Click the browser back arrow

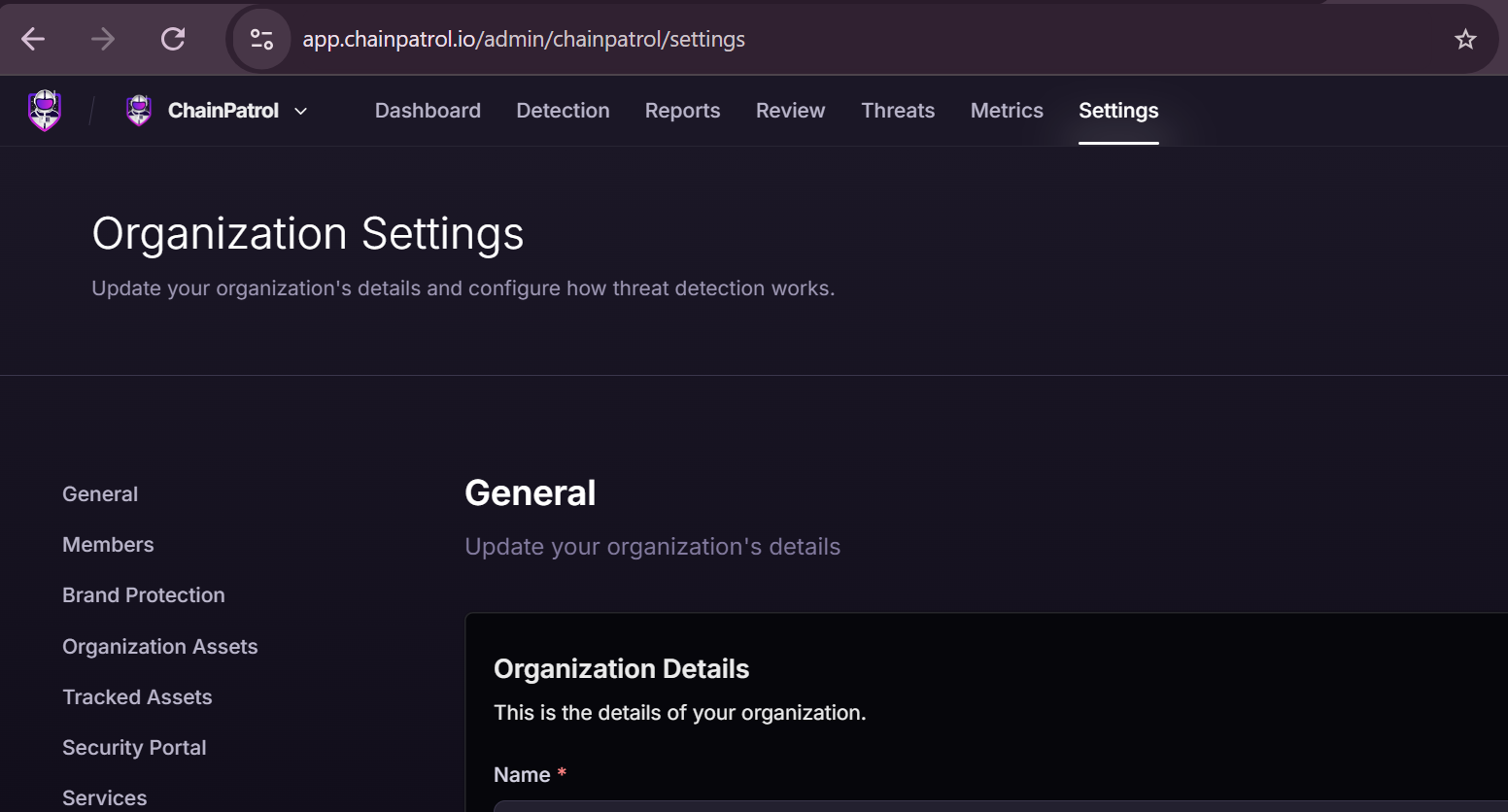pos(32,39)
